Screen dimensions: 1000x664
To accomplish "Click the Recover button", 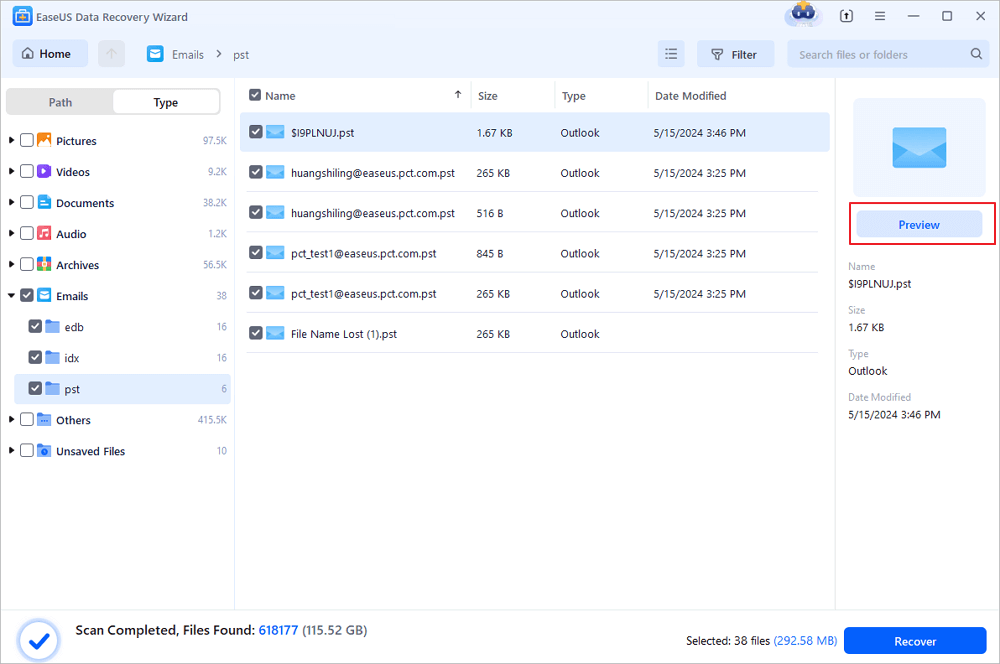I will (915, 641).
